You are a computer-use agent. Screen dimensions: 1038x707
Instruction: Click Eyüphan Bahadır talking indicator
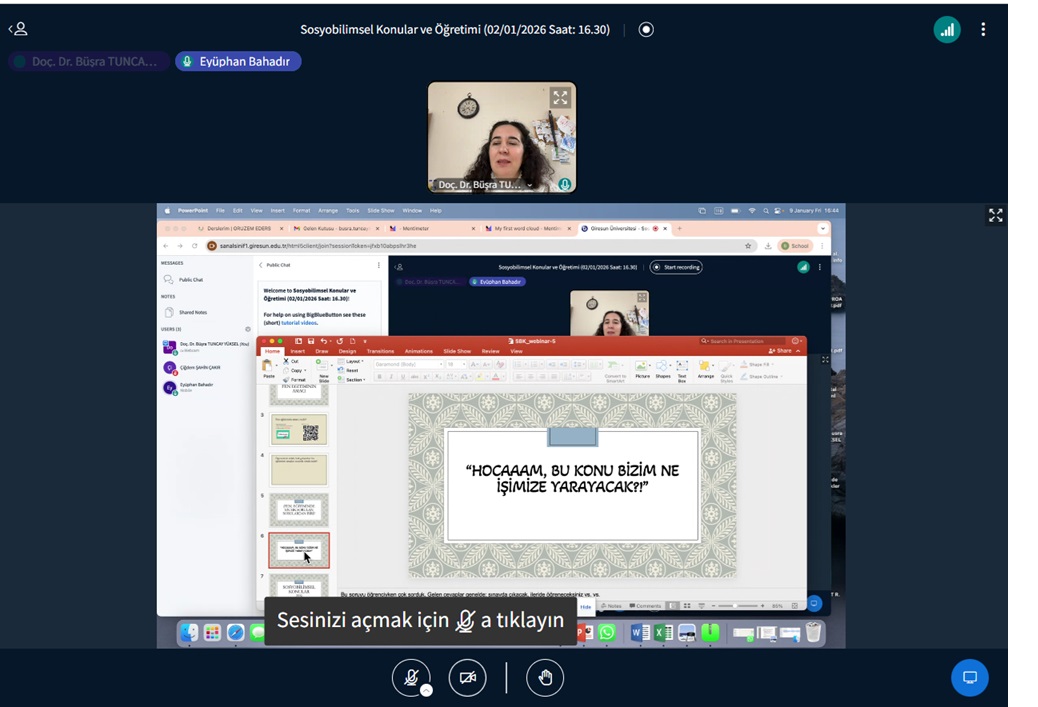tap(238, 62)
